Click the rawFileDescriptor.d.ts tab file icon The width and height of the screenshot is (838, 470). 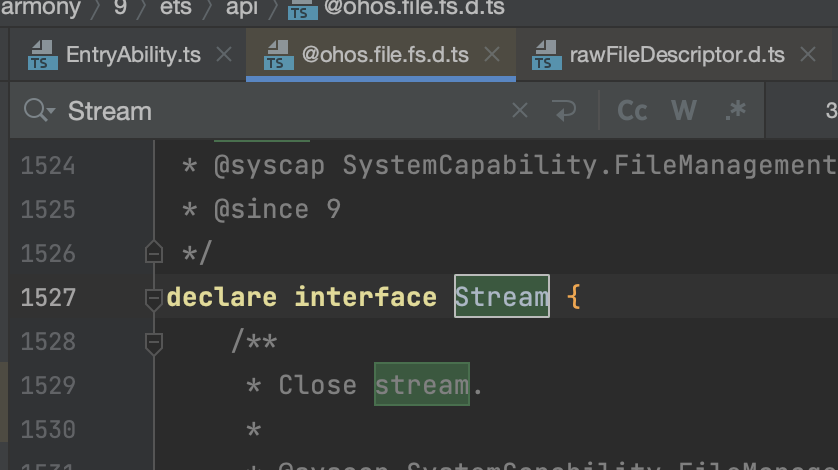click(546, 55)
